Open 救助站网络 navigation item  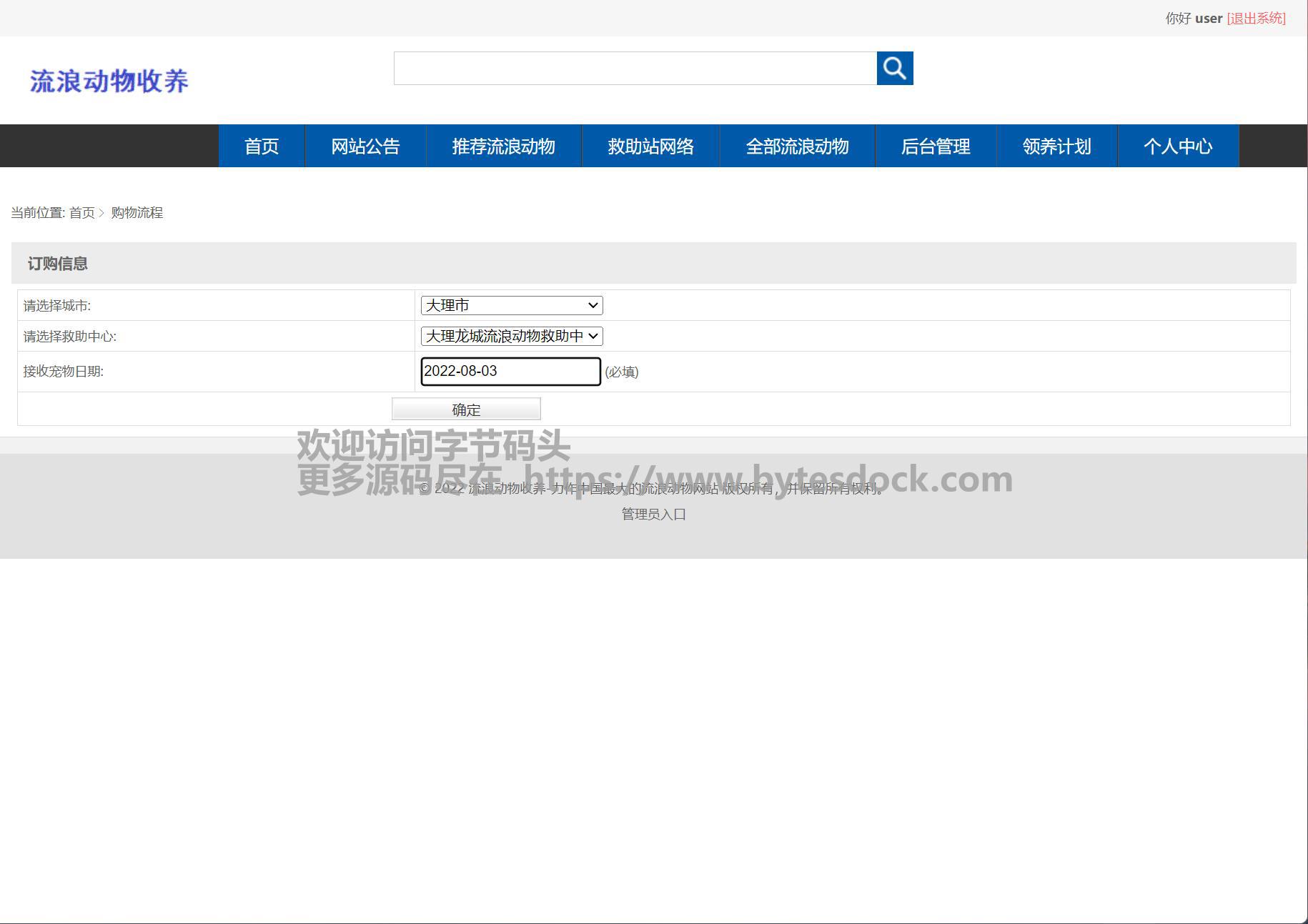point(650,146)
